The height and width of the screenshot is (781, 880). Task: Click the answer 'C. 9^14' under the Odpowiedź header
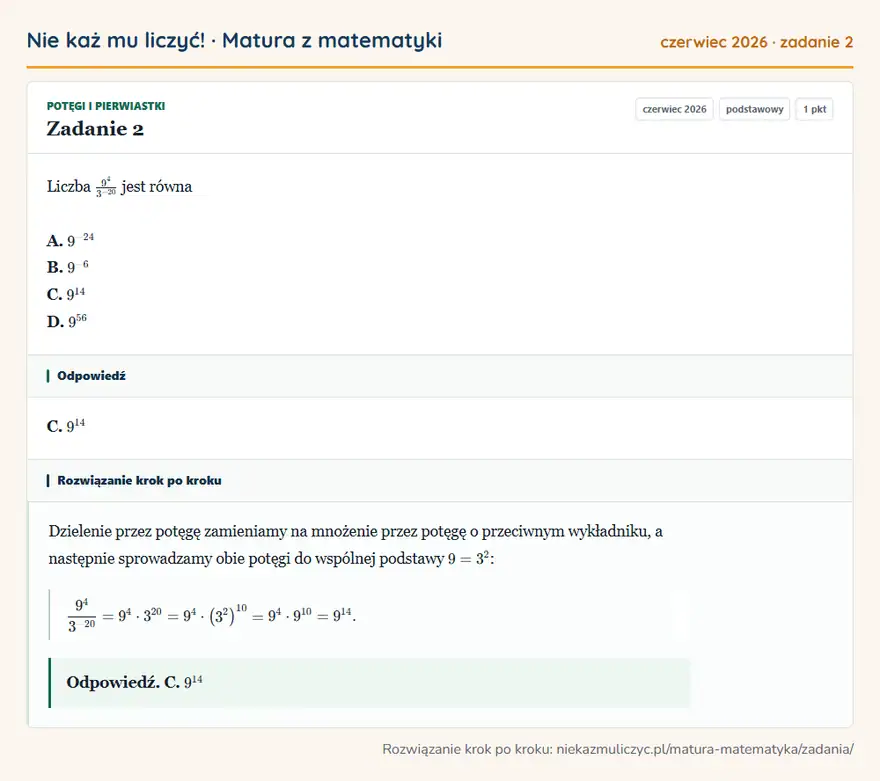click(66, 425)
